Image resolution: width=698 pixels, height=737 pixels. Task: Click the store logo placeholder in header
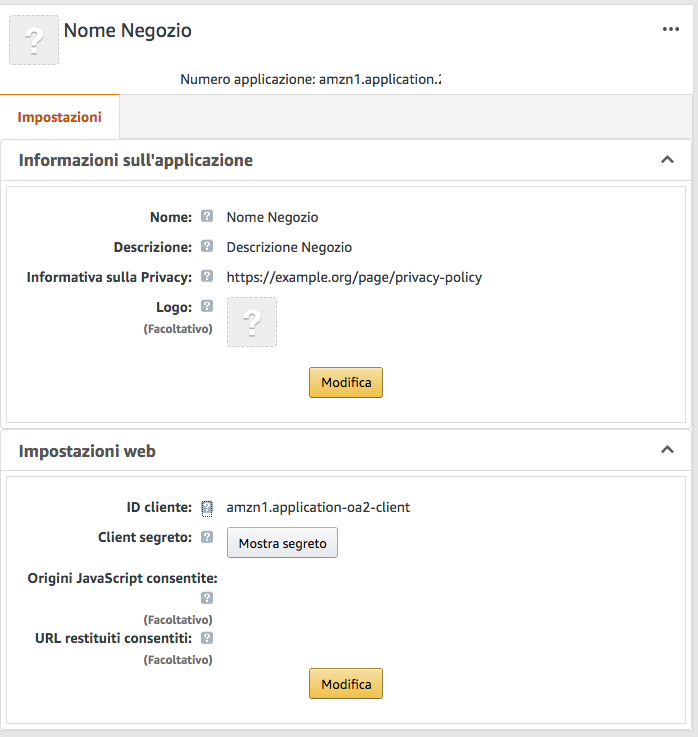34,40
